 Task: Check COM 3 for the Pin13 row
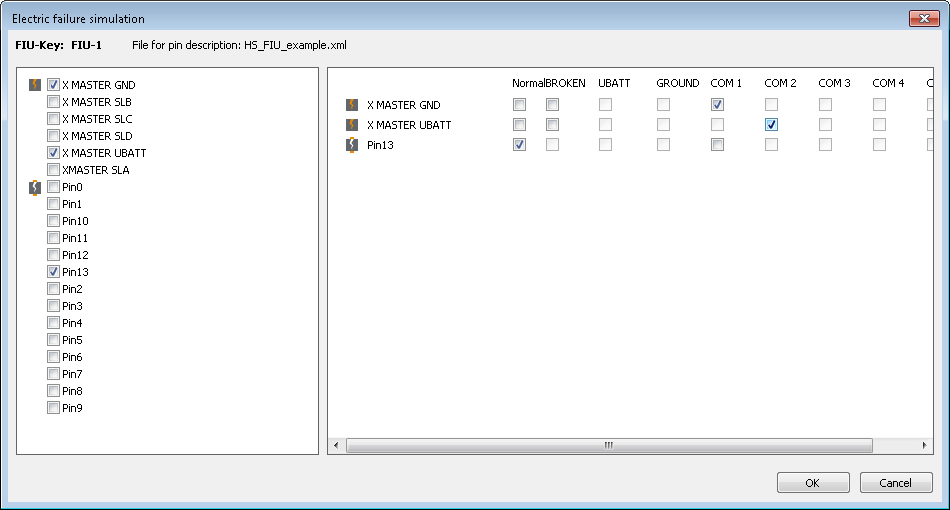point(825,145)
